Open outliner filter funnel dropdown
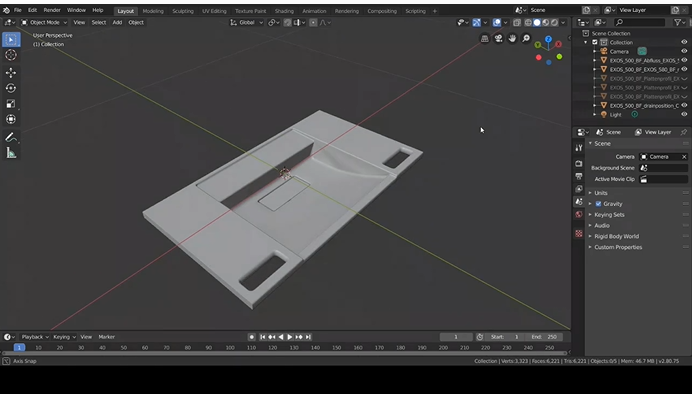The height and width of the screenshot is (394, 692). [x=680, y=23]
